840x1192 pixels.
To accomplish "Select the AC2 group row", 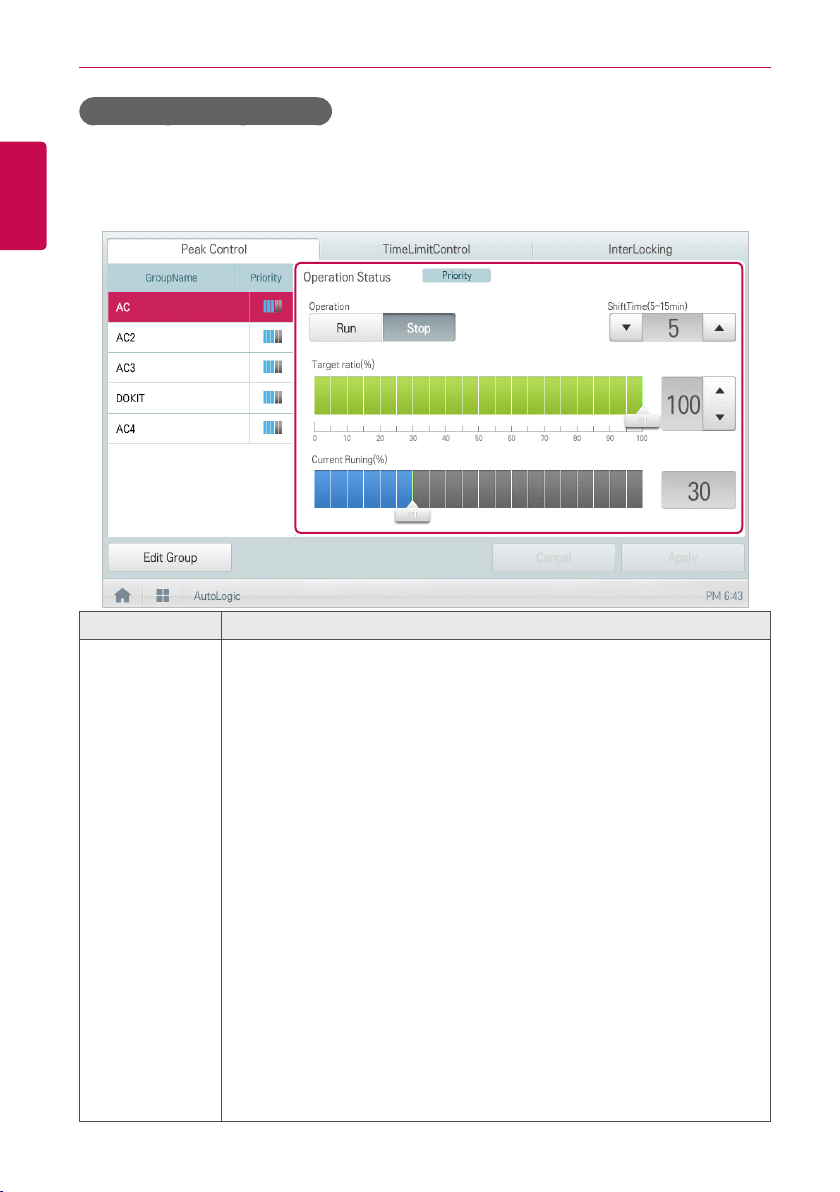I will [200, 338].
